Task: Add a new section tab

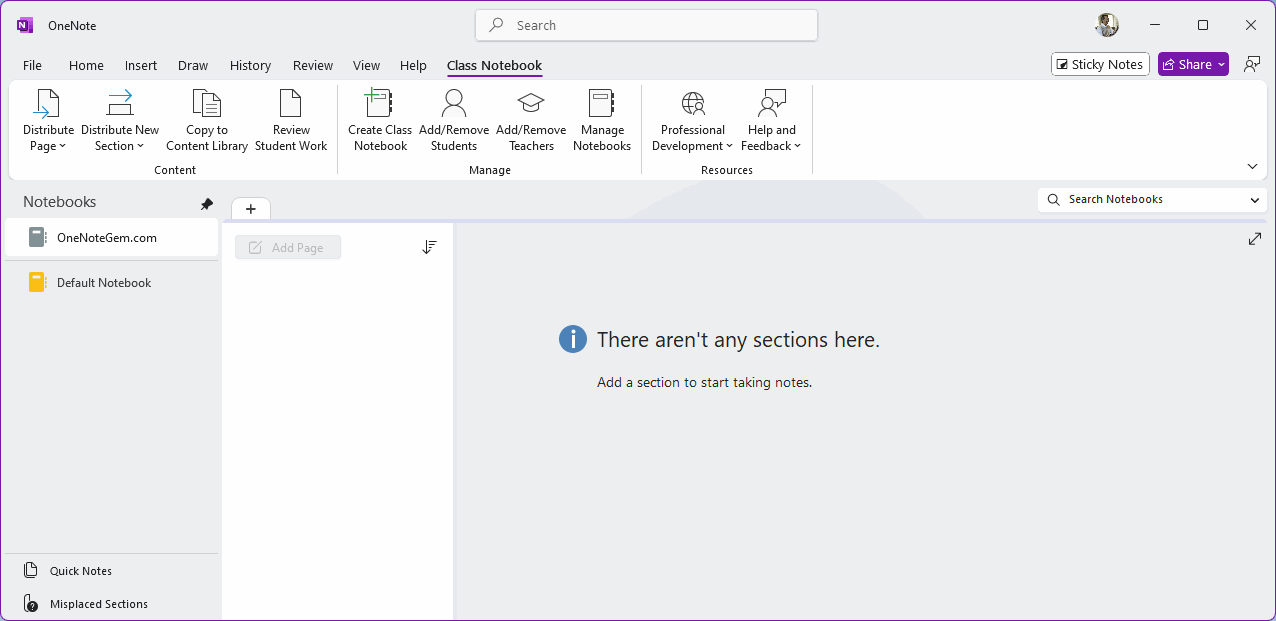Action: click(x=251, y=209)
